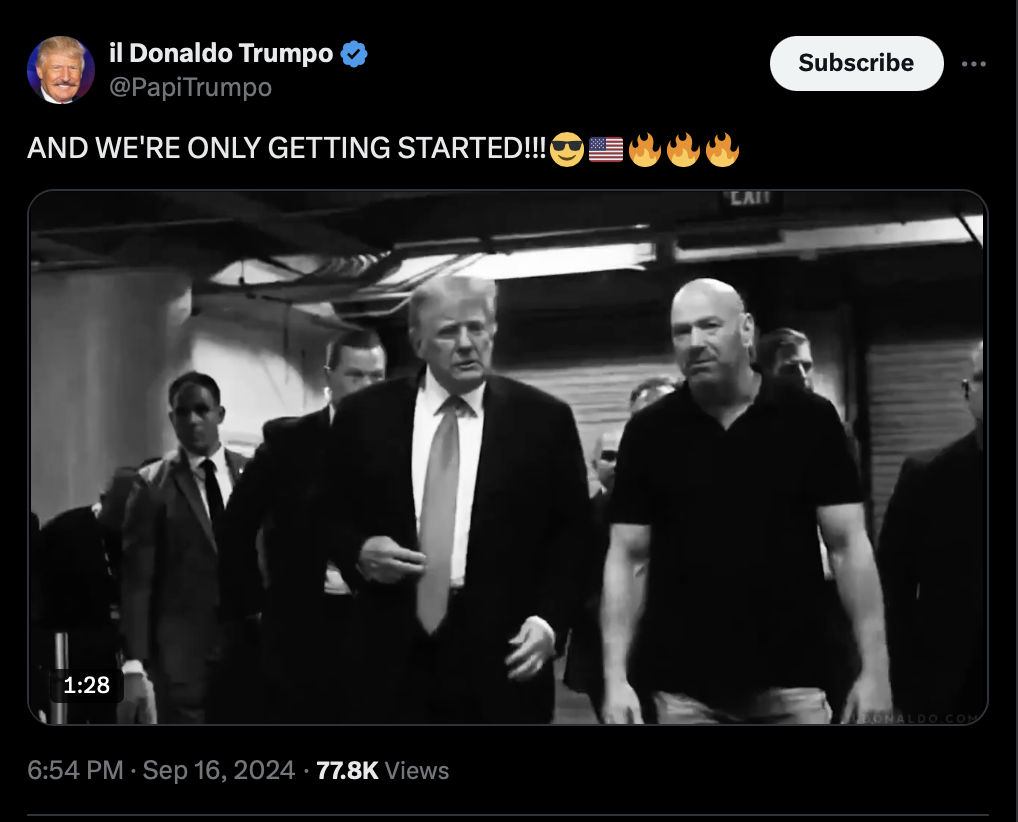
Task: Select the sunglasses face emoji
Action: (566, 149)
